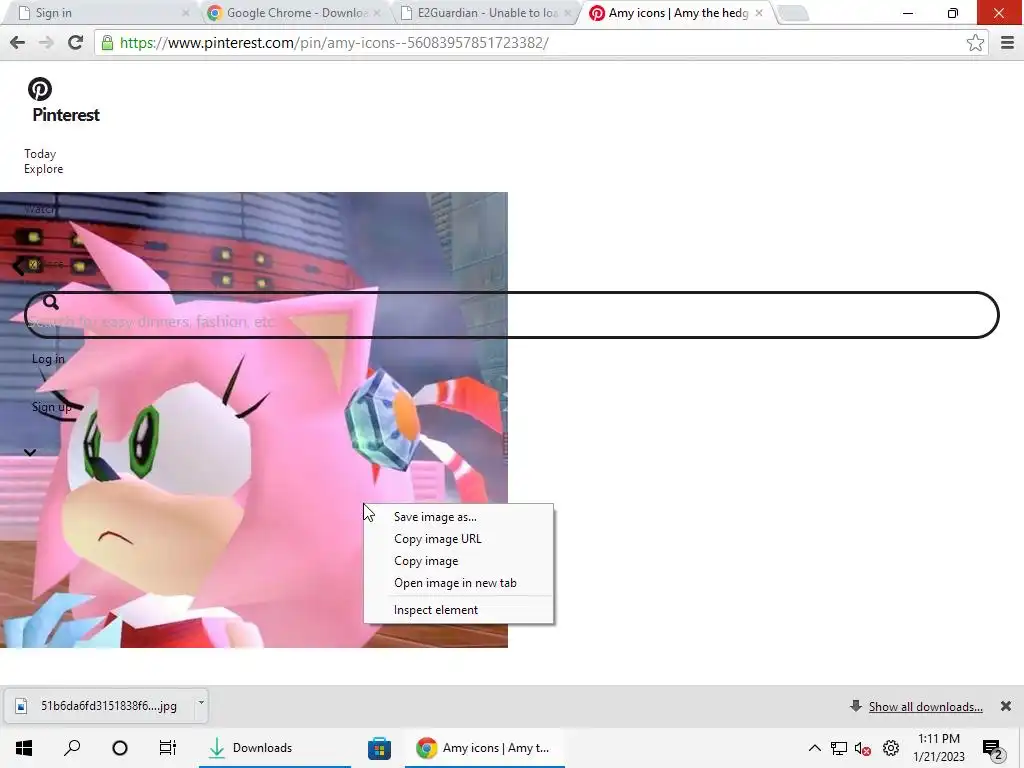Open Microsoft Store from taskbar
Viewport: 1024px width, 768px height.
[379, 748]
